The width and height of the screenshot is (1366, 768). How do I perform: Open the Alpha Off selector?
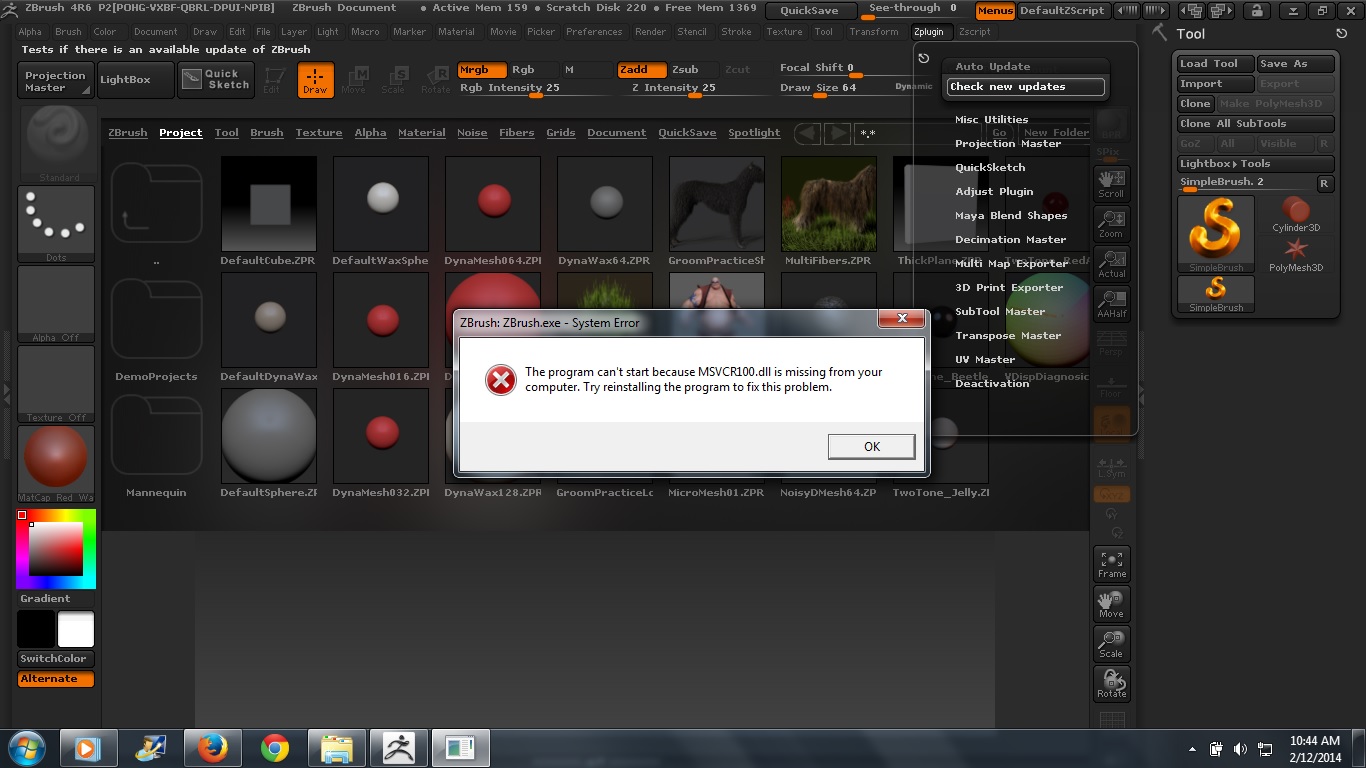tap(56, 304)
